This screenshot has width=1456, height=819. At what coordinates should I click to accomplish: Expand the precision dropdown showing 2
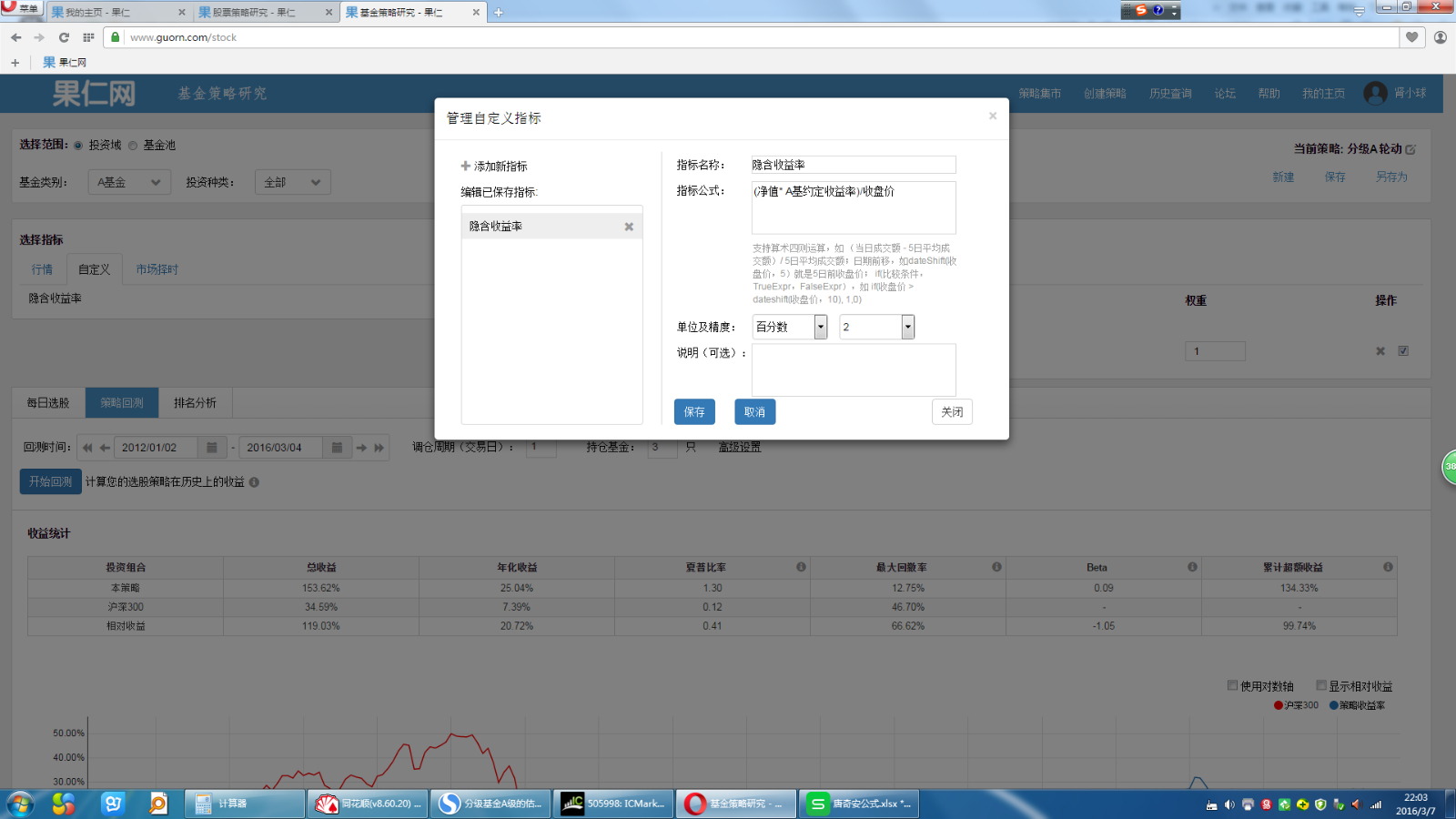pyautogui.click(x=907, y=327)
